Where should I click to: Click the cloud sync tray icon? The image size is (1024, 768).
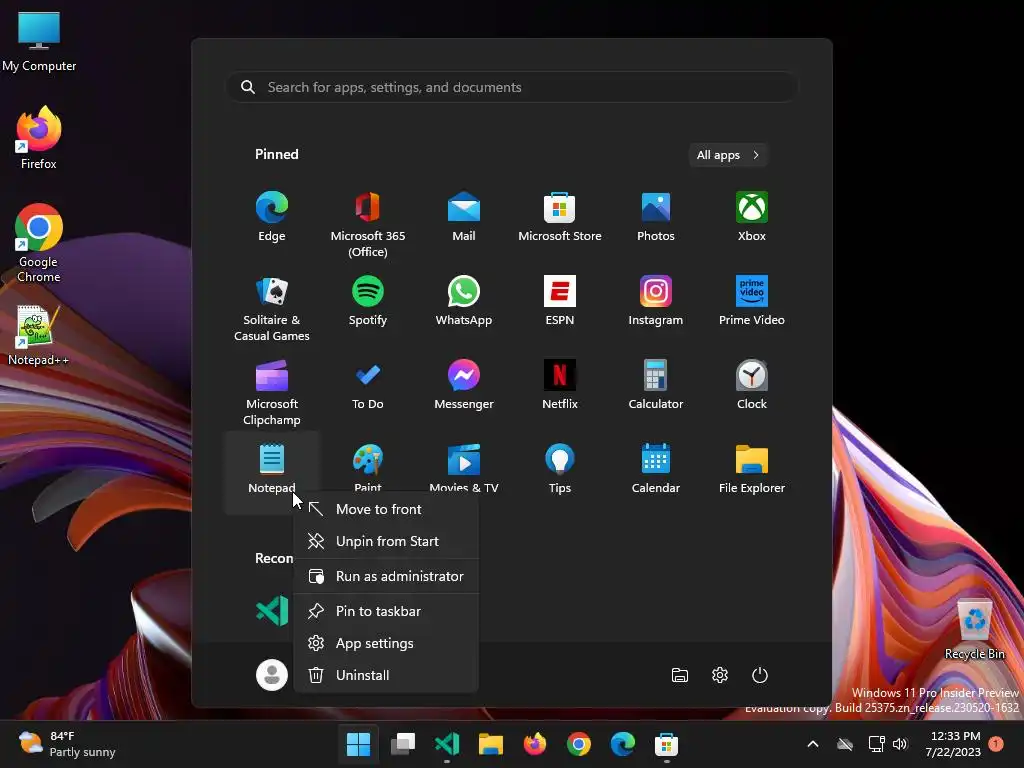(845, 744)
